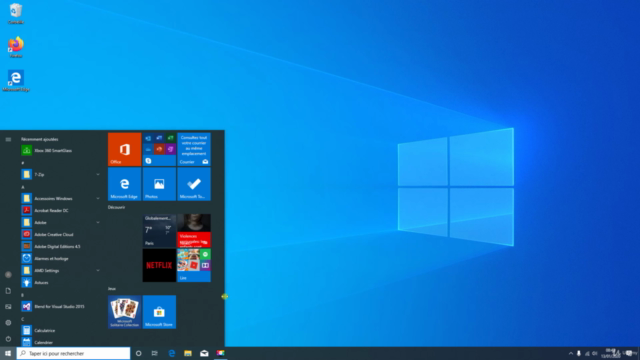Select the Firefox desktop shortcut
The width and height of the screenshot is (640, 360).
[16, 47]
